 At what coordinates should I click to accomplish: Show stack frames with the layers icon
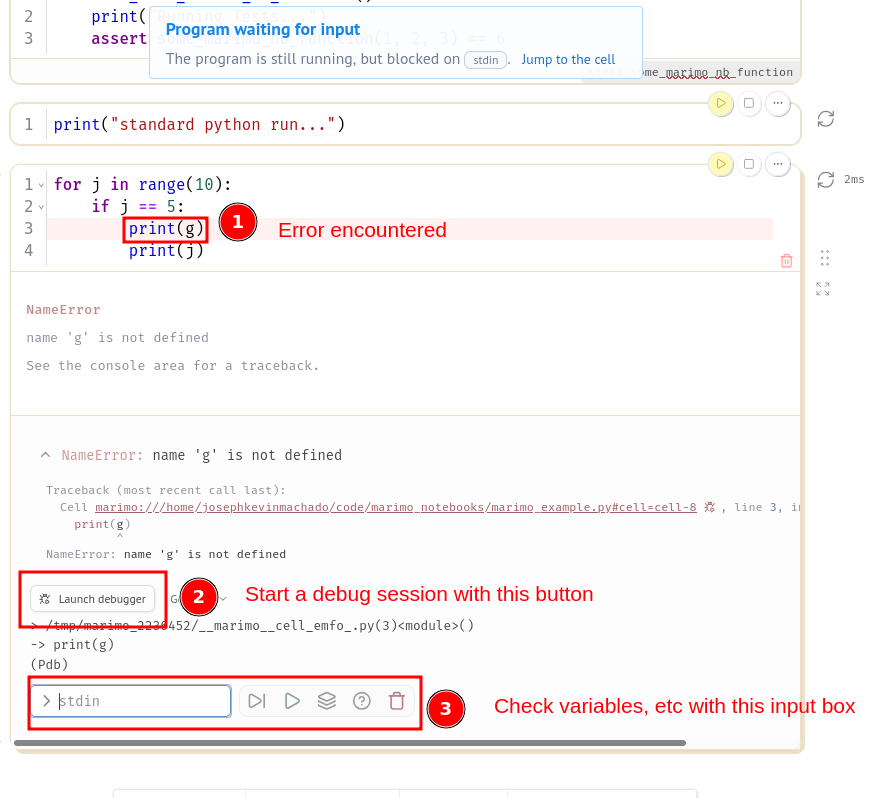tap(328, 700)
